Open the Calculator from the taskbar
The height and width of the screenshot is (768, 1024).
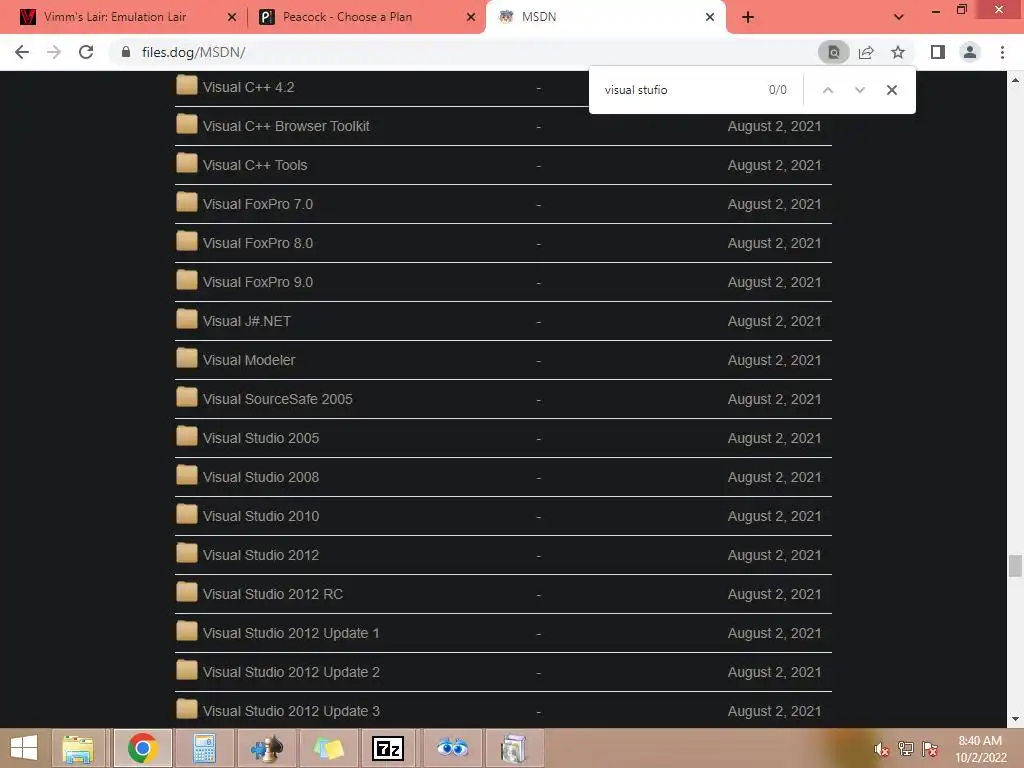[x=204, y=748]
